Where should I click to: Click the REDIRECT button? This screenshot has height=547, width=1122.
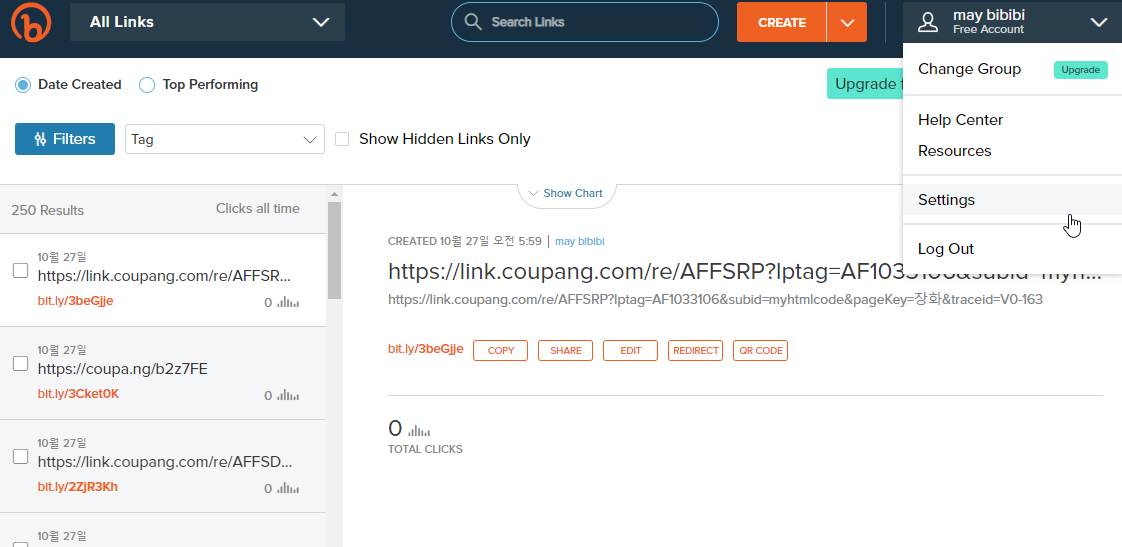[x=696, y=351]
